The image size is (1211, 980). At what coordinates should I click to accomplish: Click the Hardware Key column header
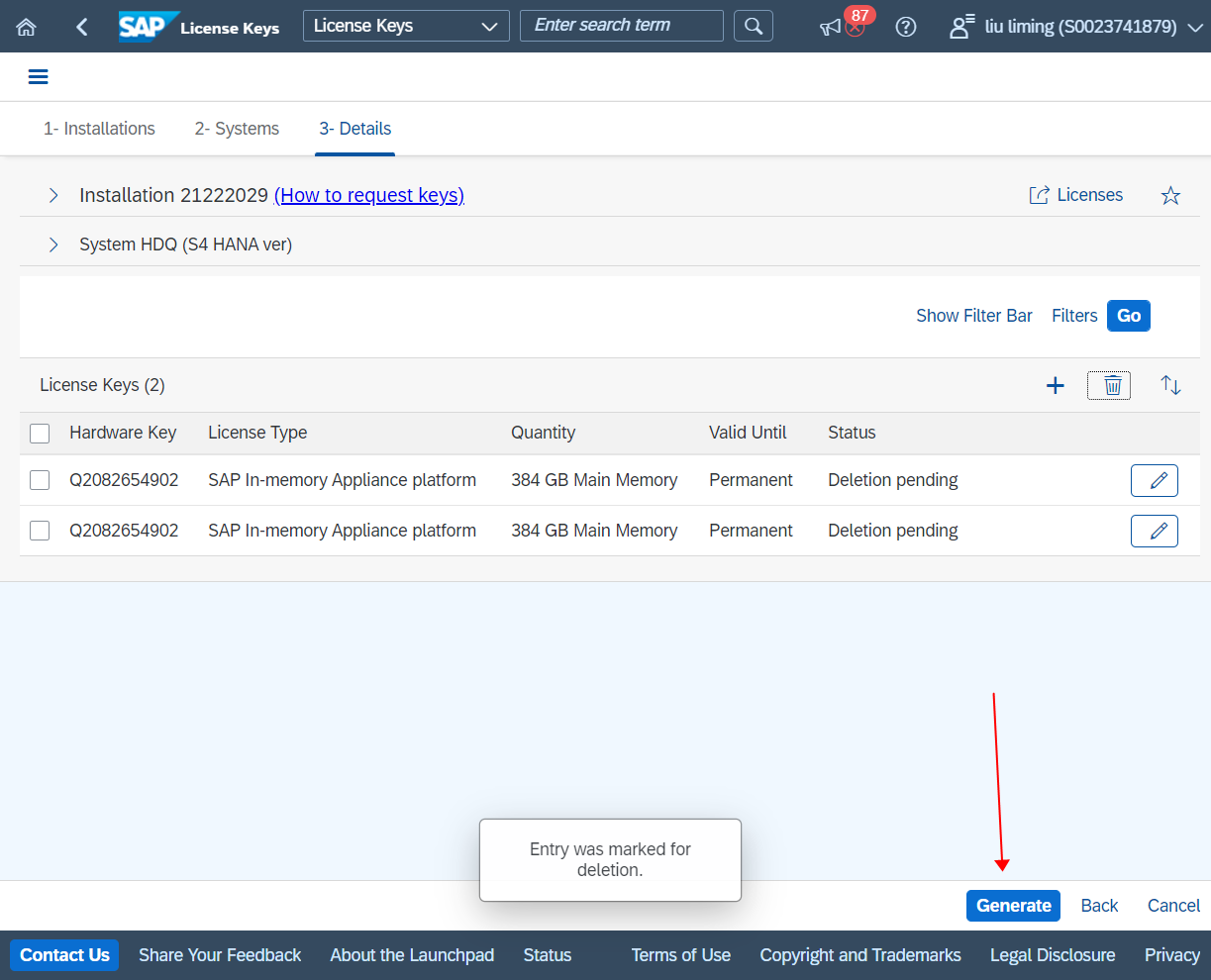tap(123, 433)
